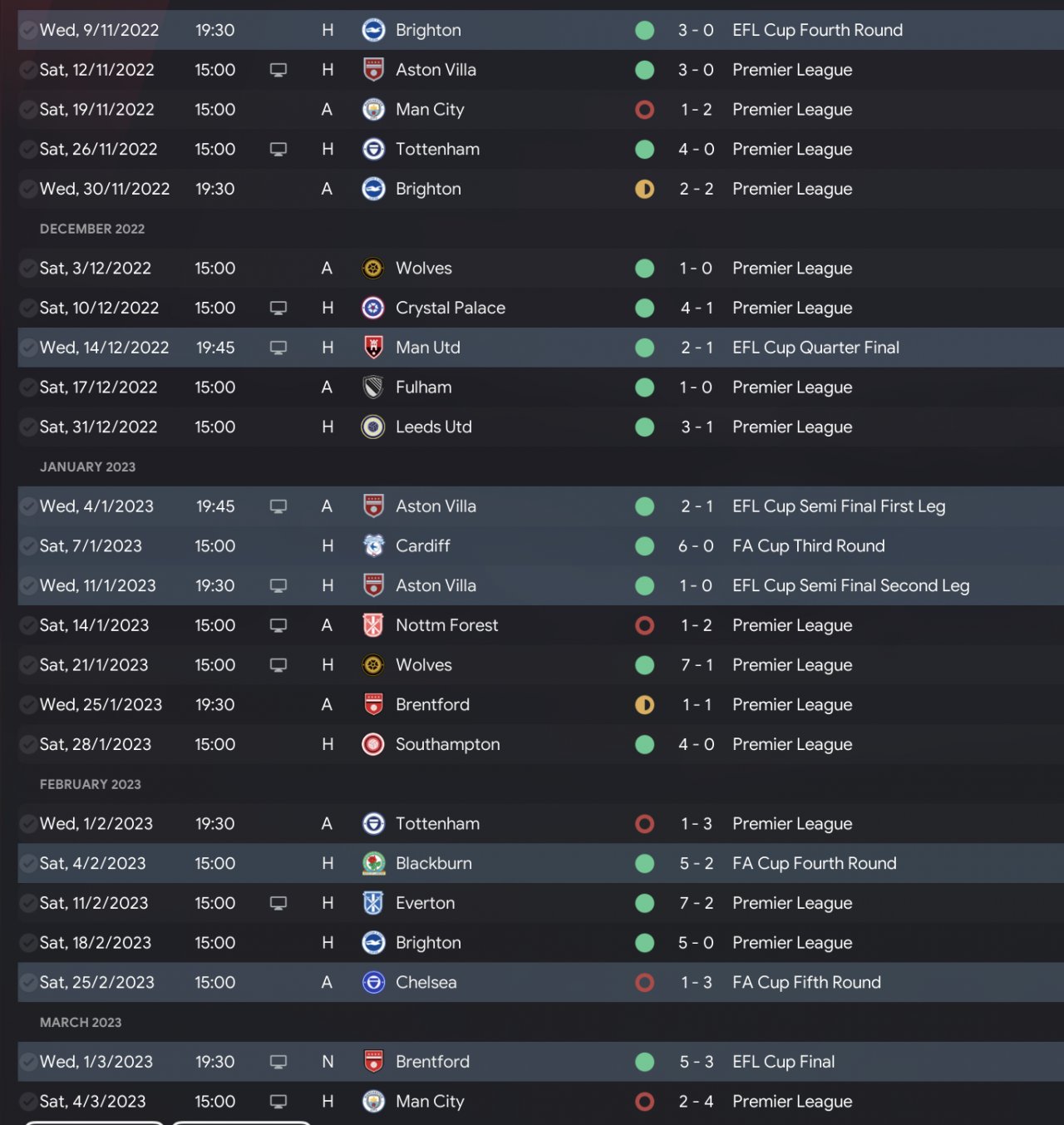
Task: Click the Crystal Palace club badge
Action: tap(373, 308)
